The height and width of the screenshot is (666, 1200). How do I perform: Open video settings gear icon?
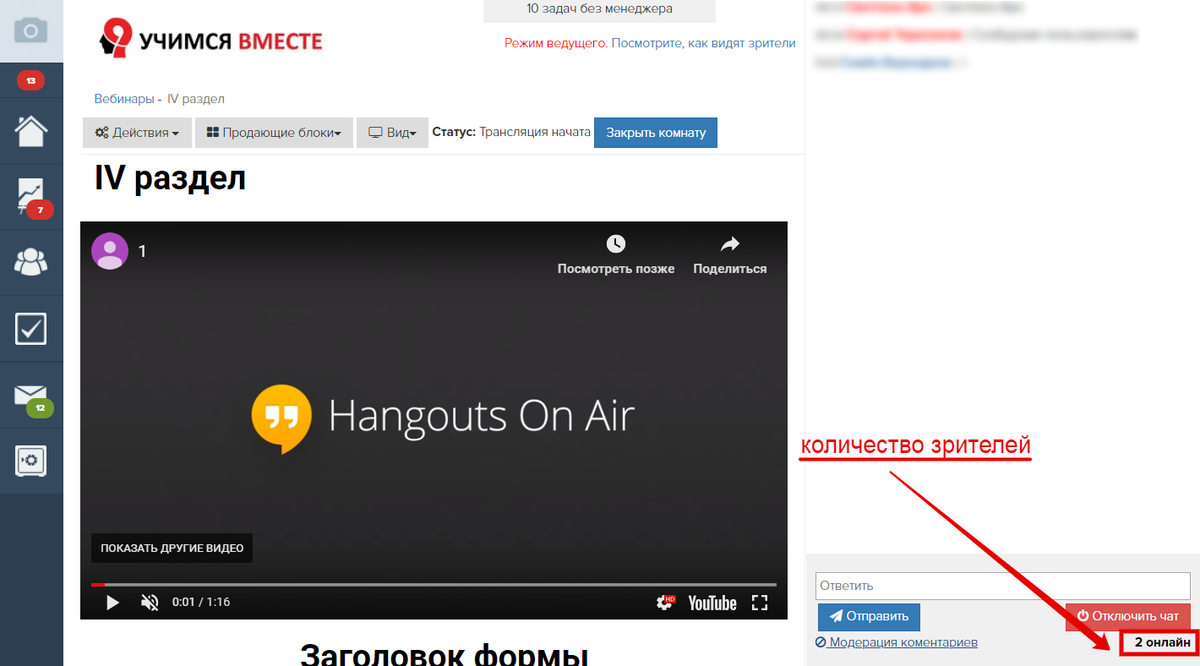point(666,602)
